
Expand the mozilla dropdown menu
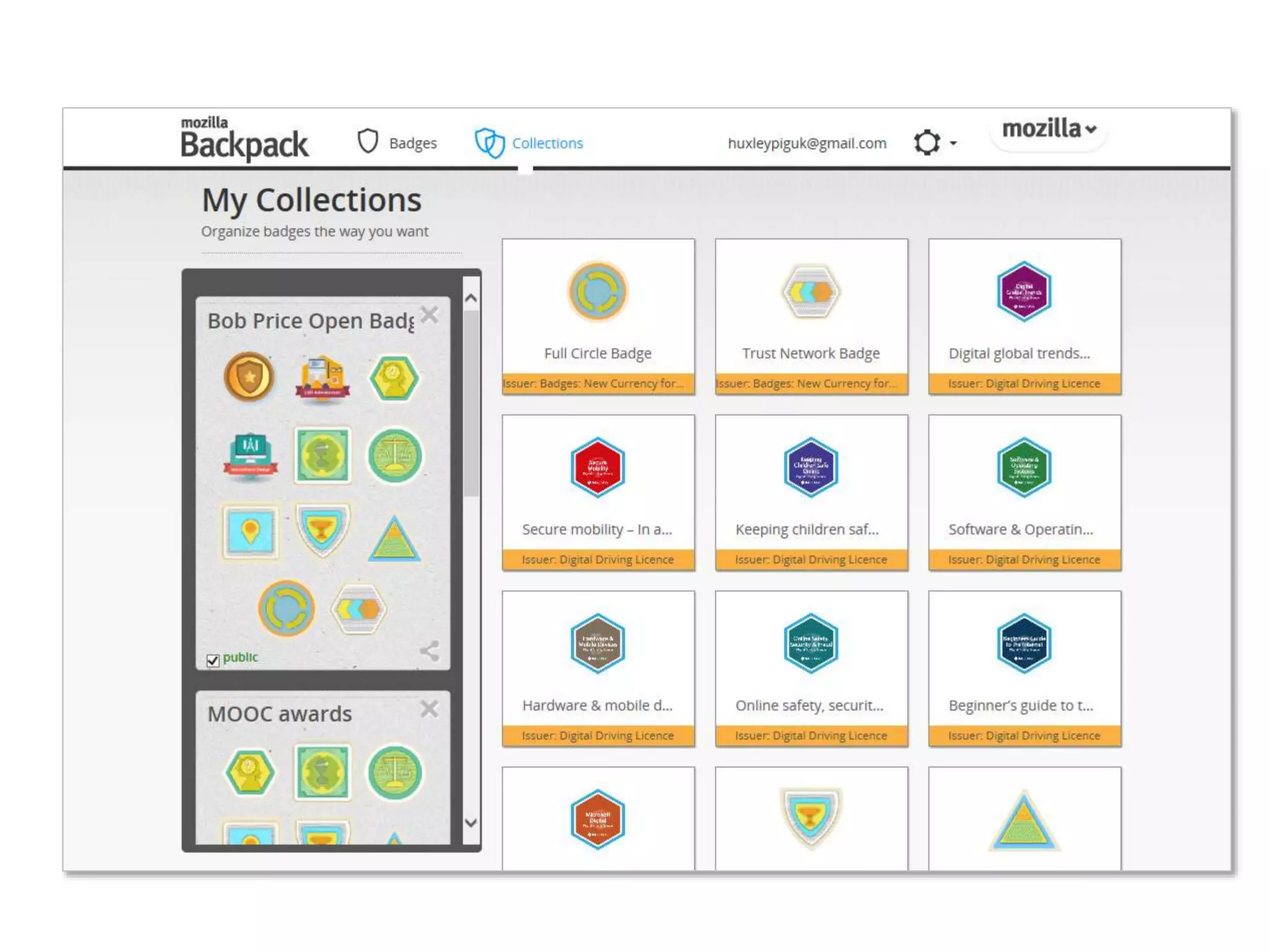click(1049, 129)
